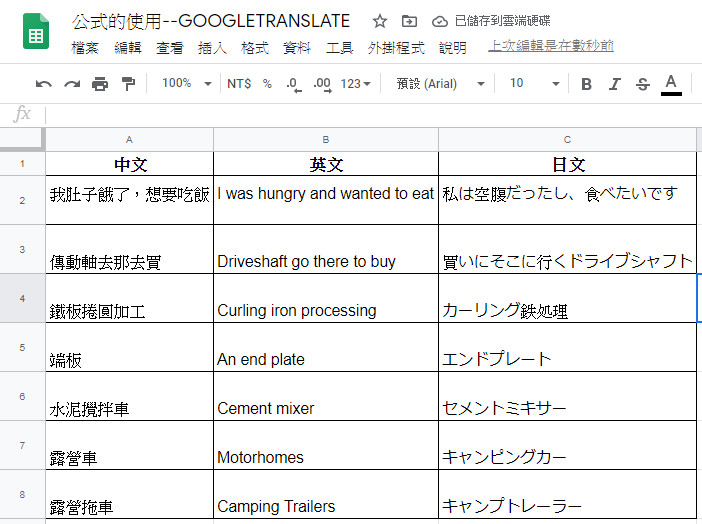Select the 日文 header cell
Screen dimensions: 702x524
click(x=567, y=164)
